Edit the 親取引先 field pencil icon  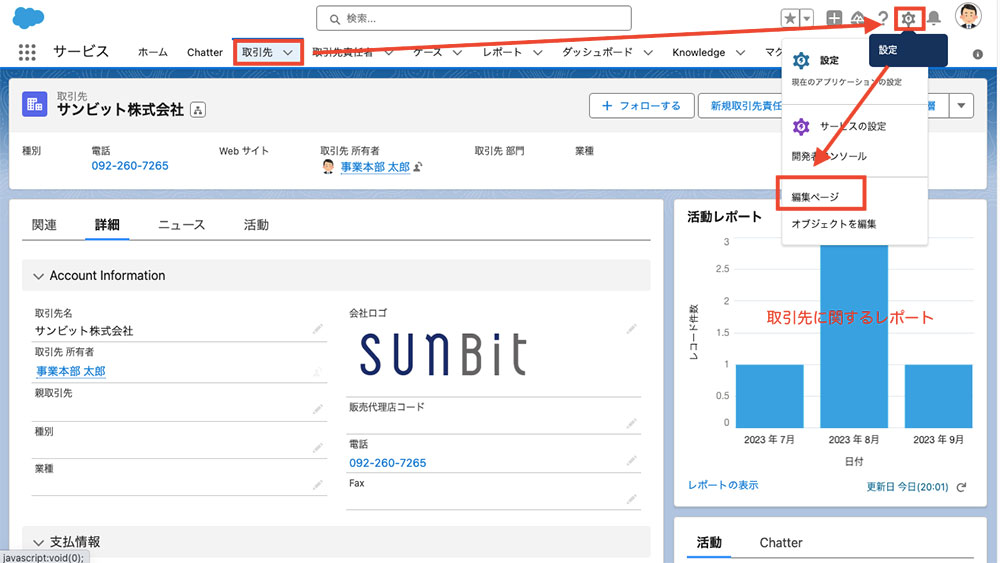(317, 410)
